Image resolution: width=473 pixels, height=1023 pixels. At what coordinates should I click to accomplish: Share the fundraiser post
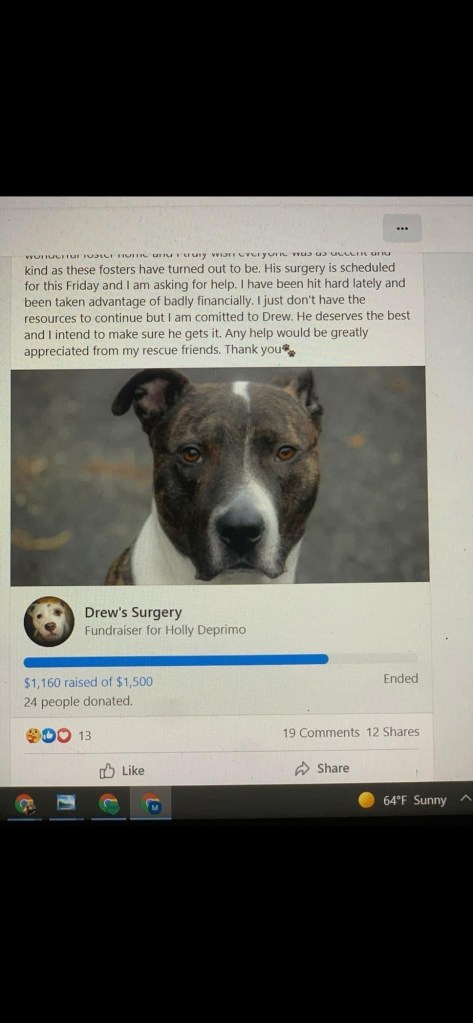[x=322, y=769]
